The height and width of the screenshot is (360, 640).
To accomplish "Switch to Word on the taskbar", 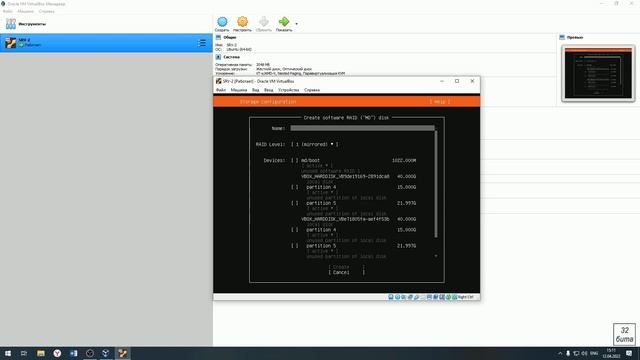I will click(73, 353).
